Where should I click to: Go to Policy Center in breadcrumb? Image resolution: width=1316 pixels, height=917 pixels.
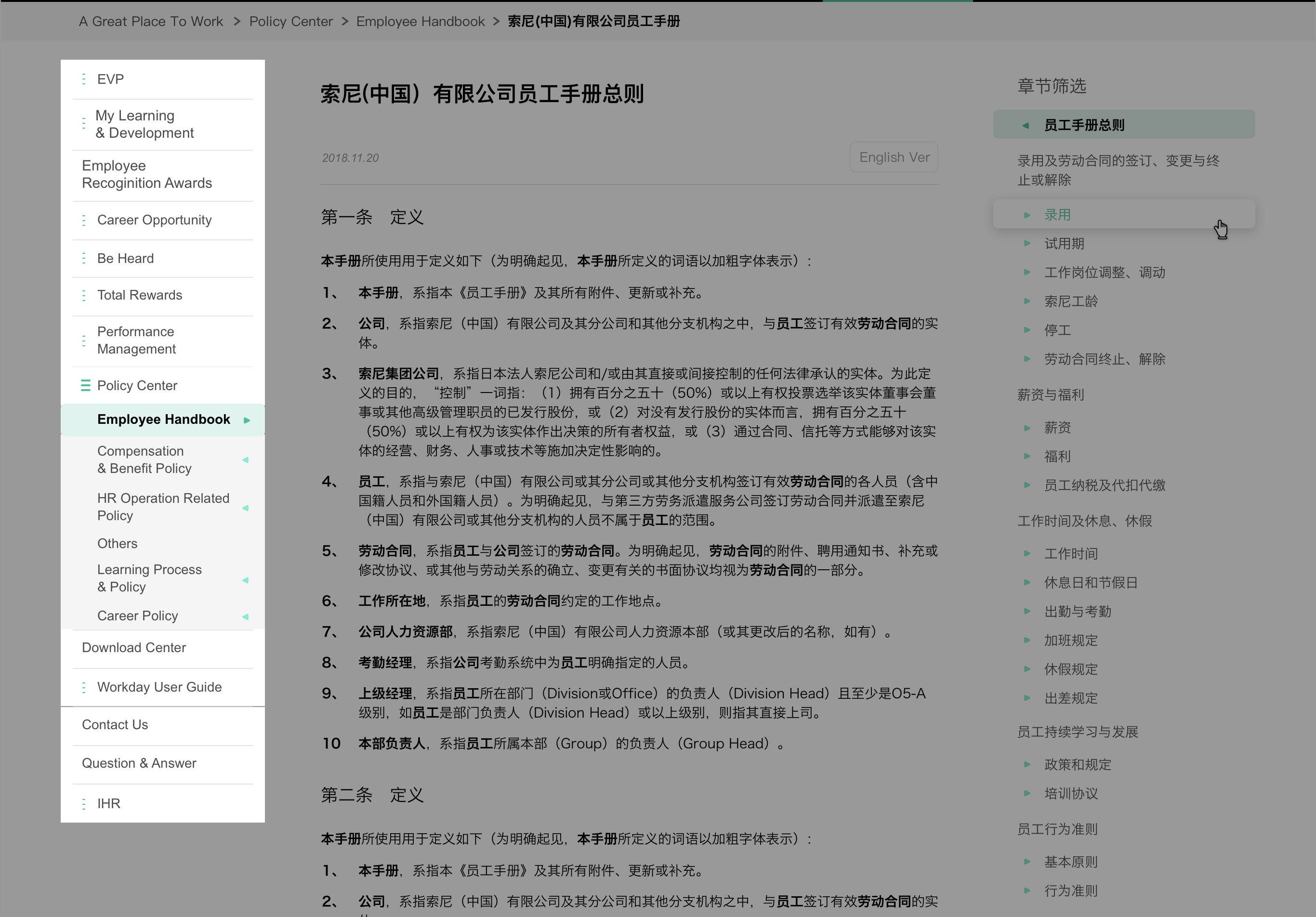pyautogui.click(x=290, y=21)
